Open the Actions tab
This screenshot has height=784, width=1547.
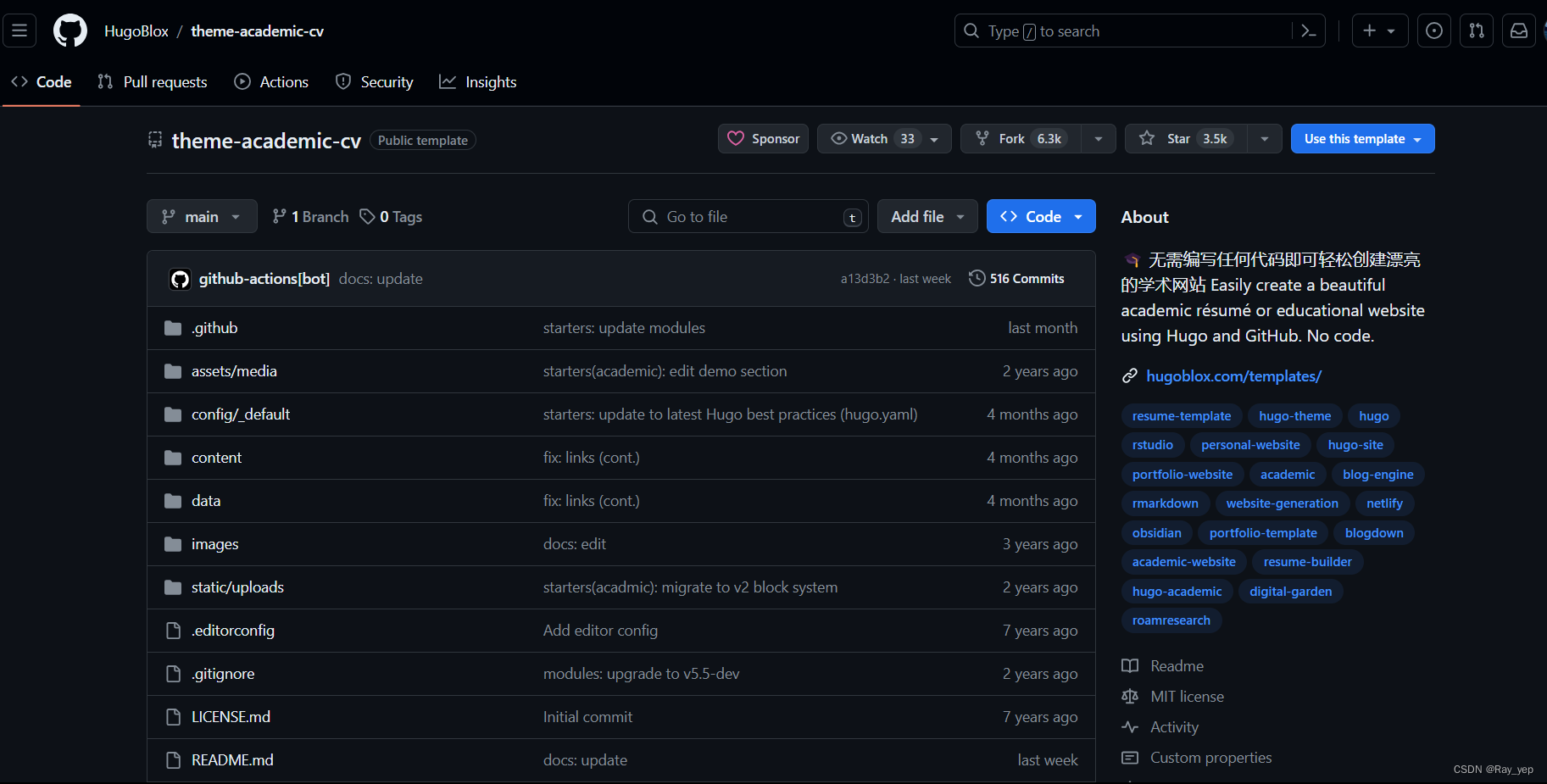tap(271, 82)
